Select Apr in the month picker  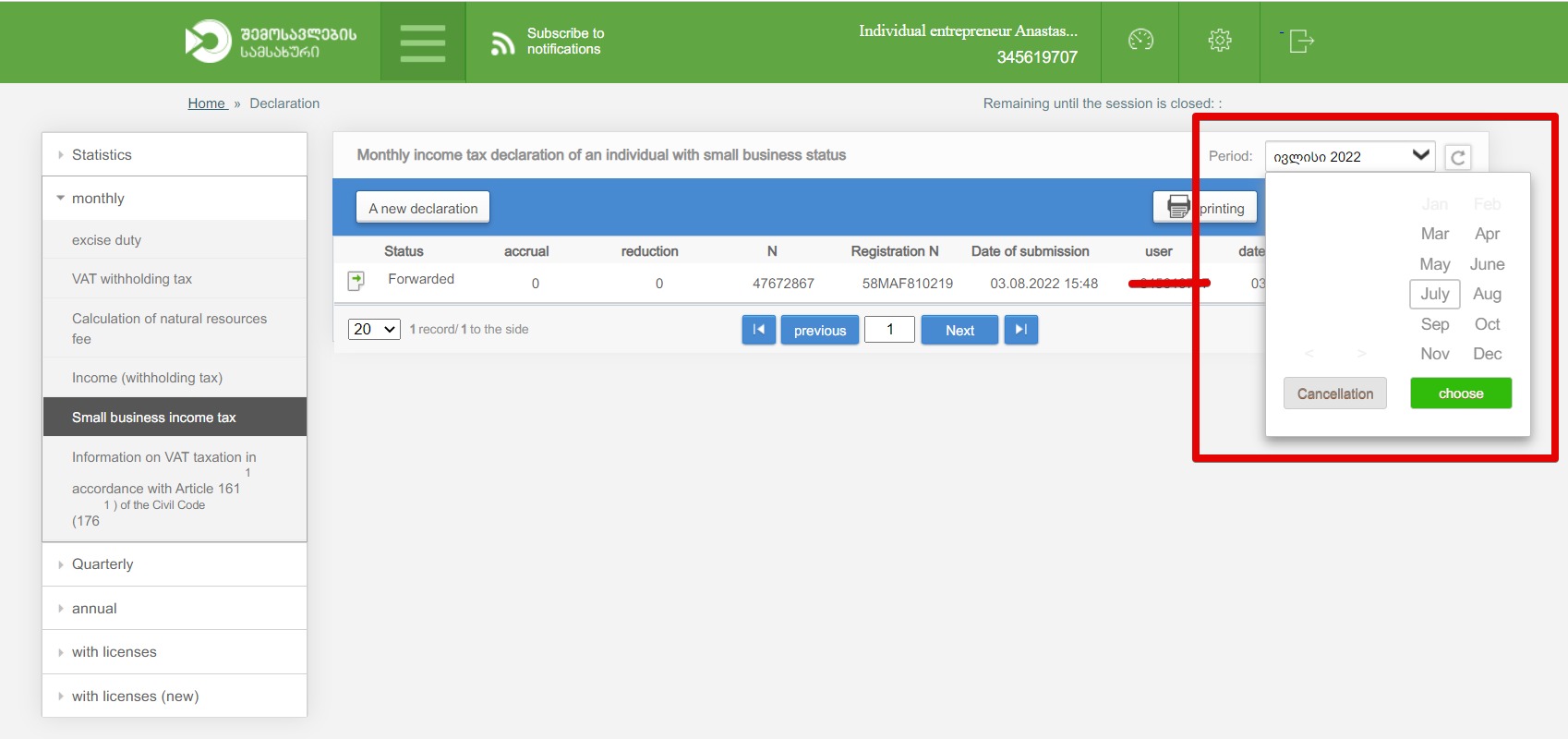1488,234
